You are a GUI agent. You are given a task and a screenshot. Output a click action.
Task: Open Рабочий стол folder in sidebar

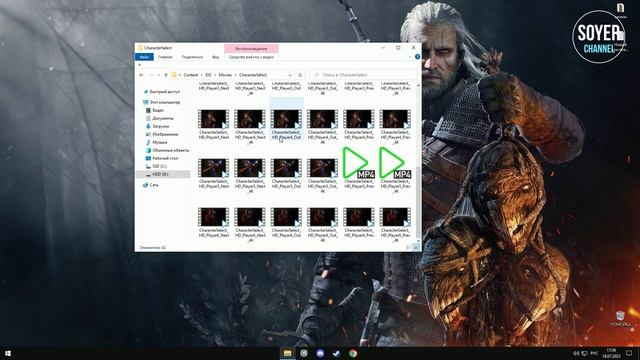point(162,158)
